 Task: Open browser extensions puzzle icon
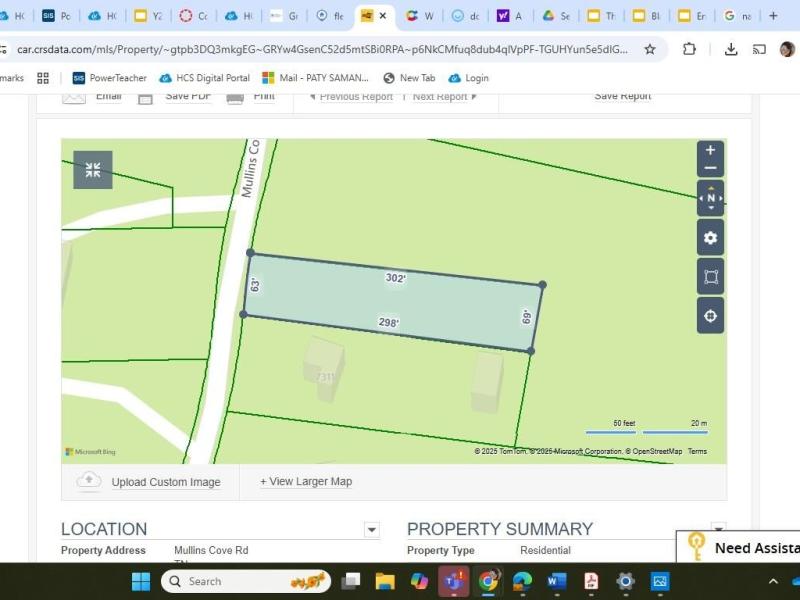(689, 49)
